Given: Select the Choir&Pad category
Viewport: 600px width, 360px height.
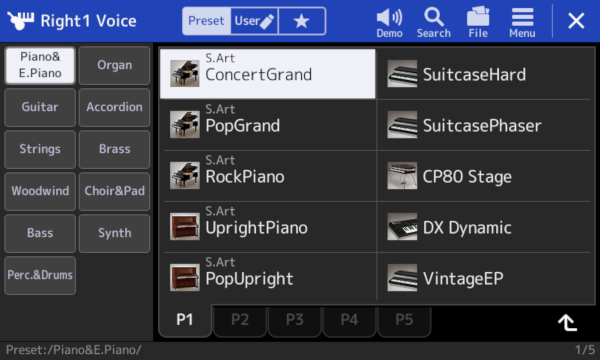Looking at the screenshot, I should [x=114, y=191].
